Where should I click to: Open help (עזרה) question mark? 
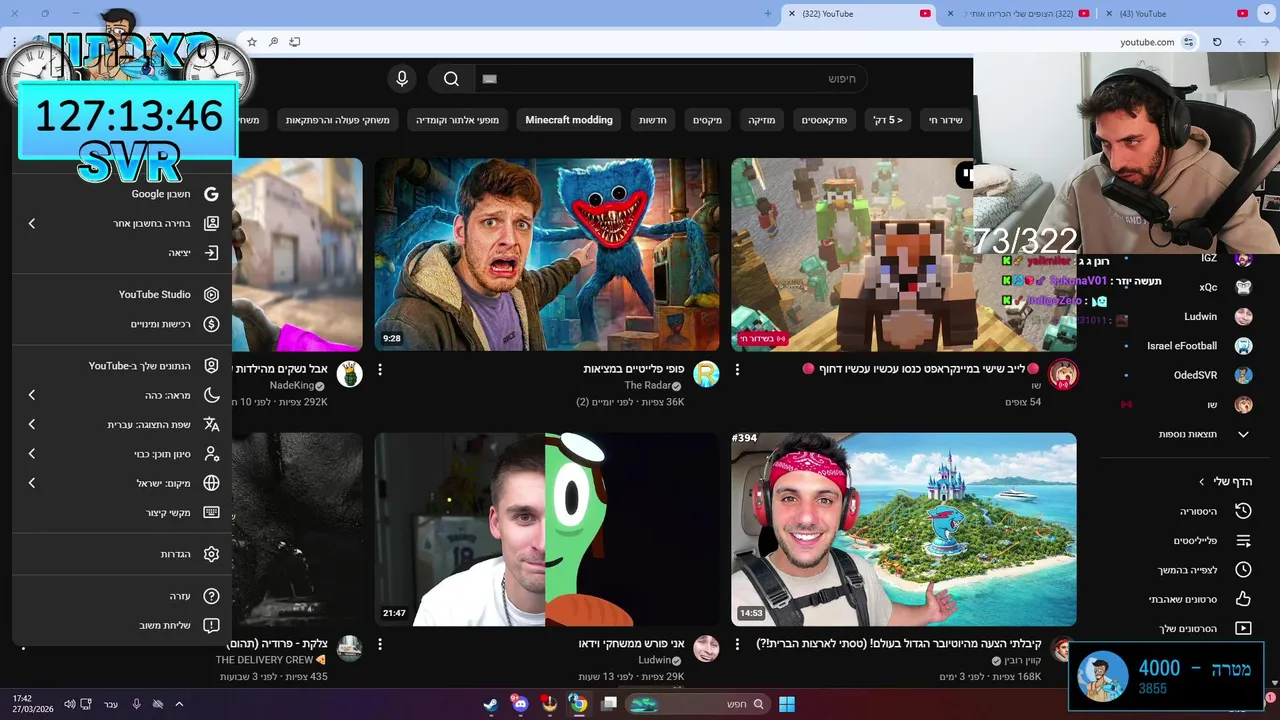click(211, 596)
